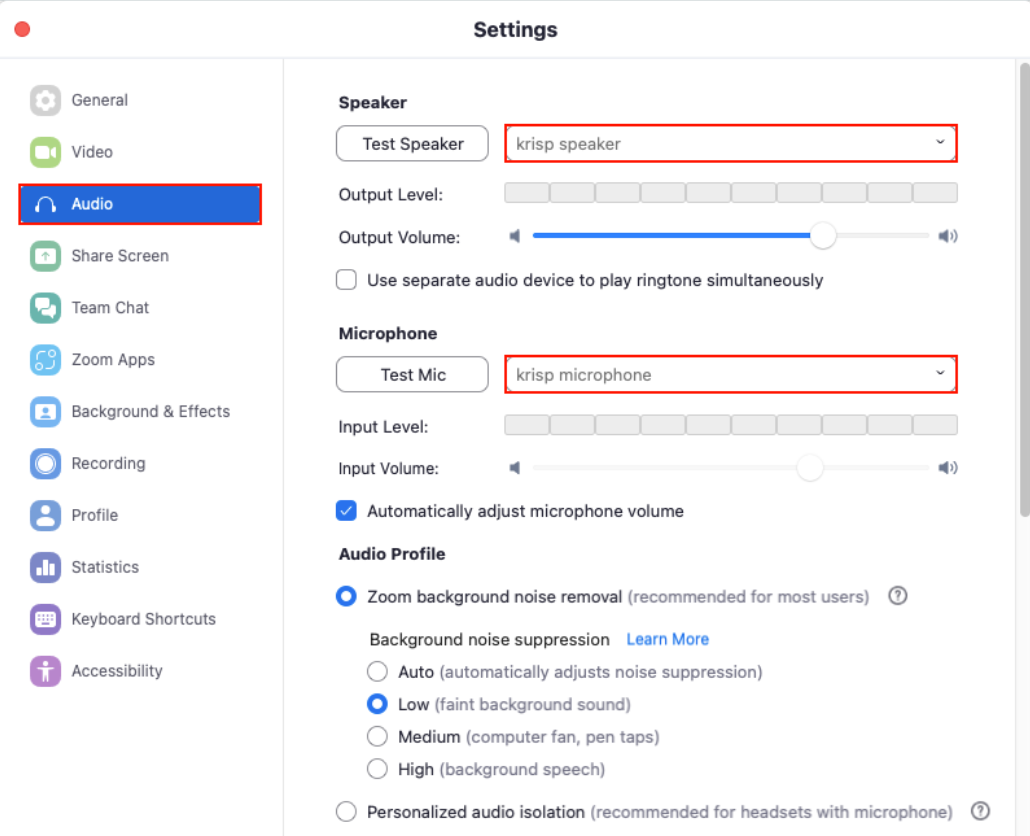Image resolution: width=1030 pixels, height=836 pixels.
Task: Go to Team Chat settings
Action: click(x=46, y=308)
